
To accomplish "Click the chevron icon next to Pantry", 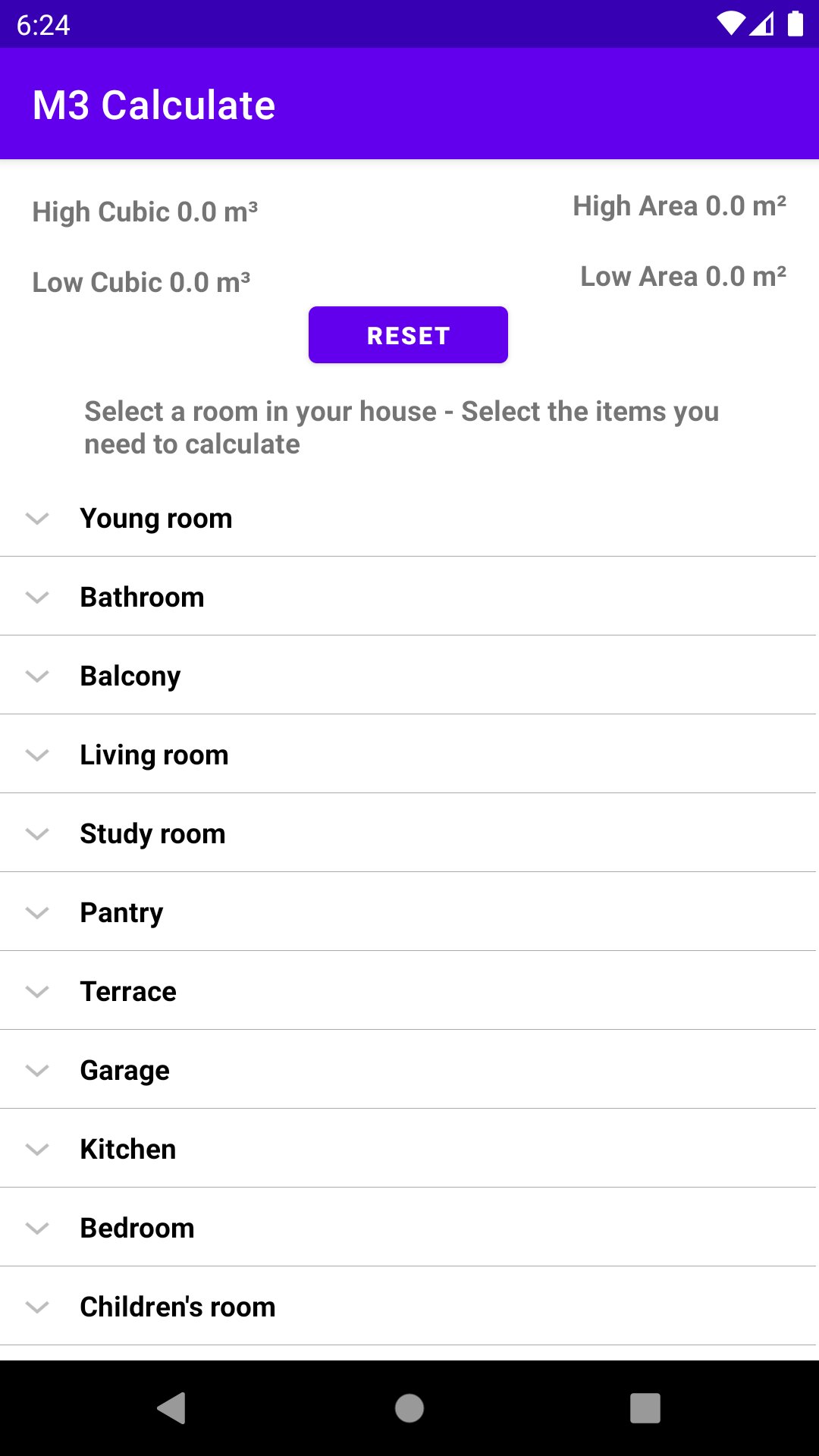I will [x=37, y=913].
